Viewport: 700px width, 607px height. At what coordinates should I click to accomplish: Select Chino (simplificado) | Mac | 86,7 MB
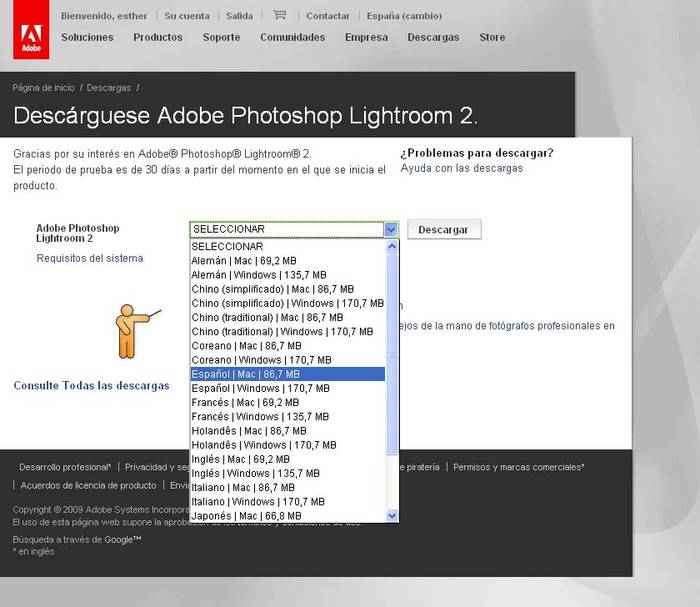288,289
